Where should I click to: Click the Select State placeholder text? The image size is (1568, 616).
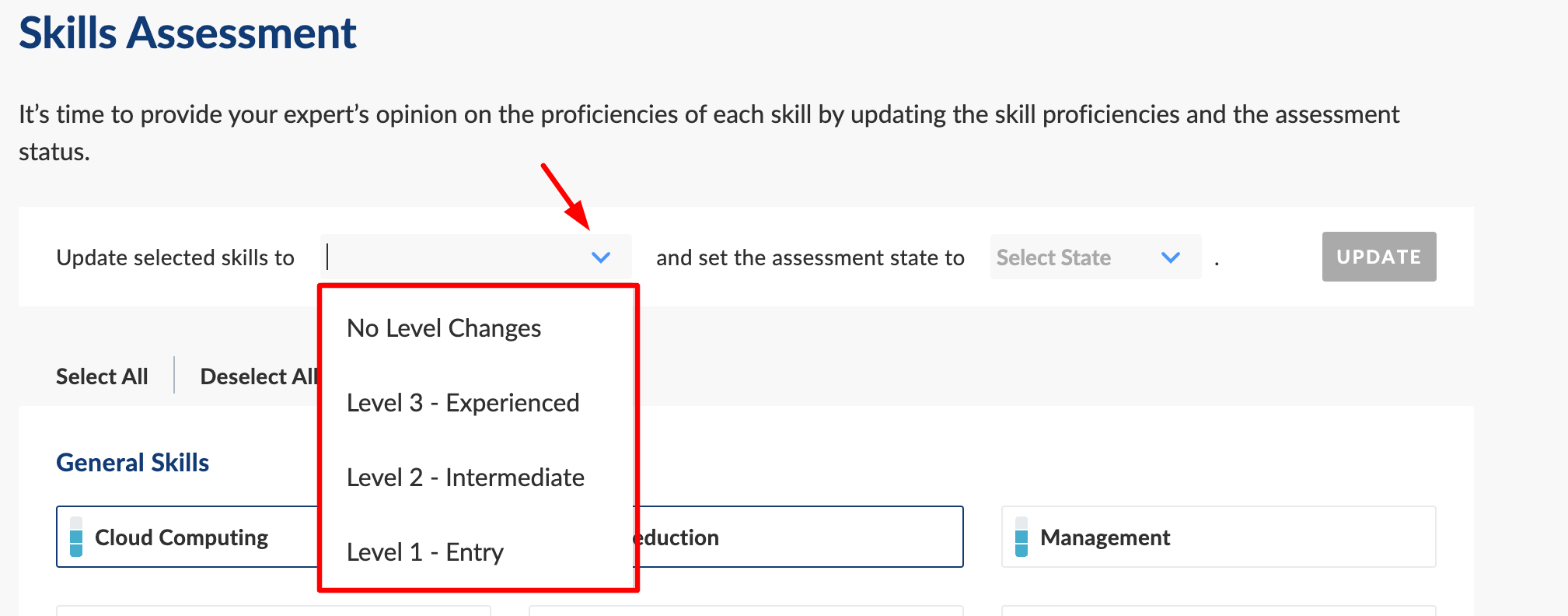(x=1053, y=257)
